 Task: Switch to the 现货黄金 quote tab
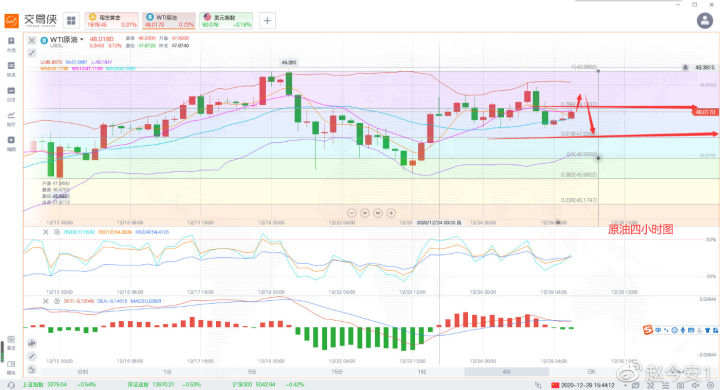[x=112, y=21]
